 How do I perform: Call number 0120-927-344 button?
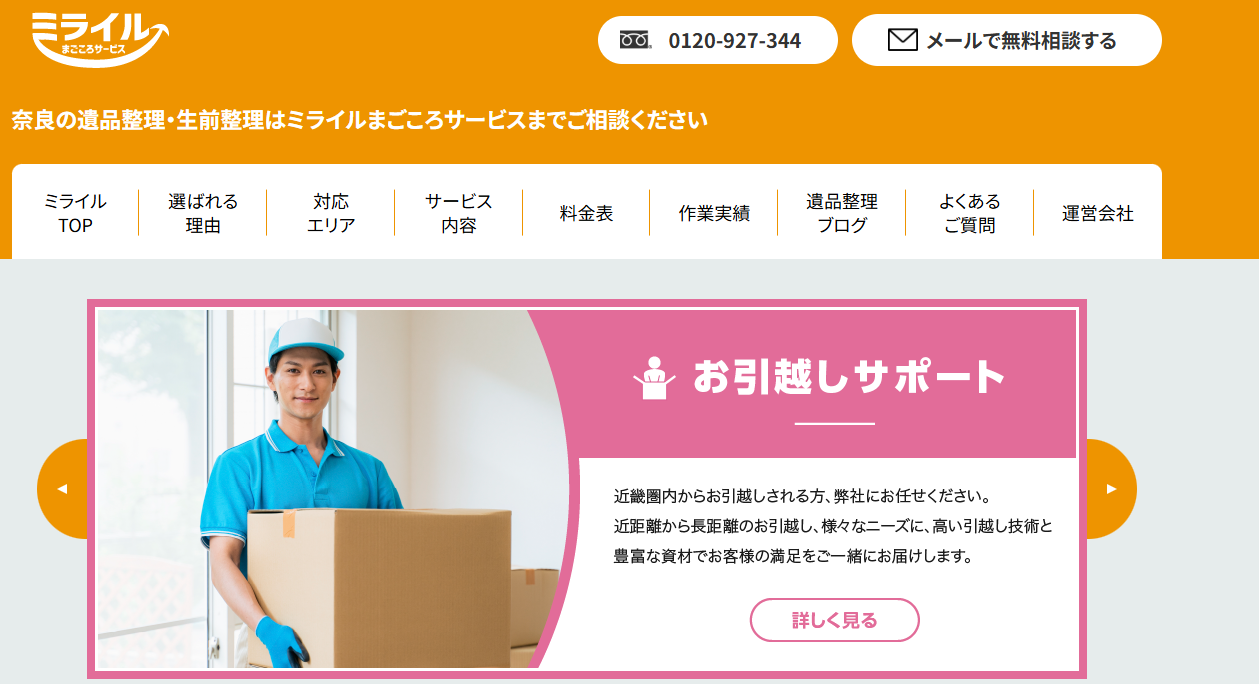717,40
